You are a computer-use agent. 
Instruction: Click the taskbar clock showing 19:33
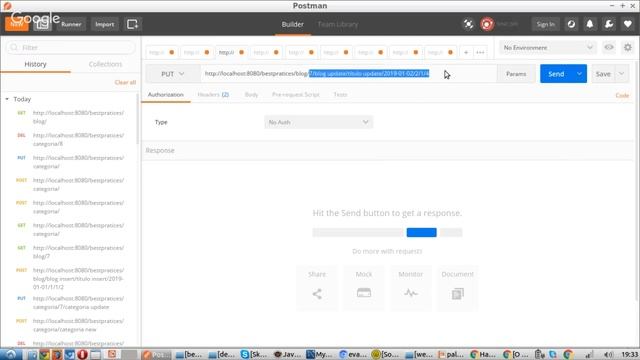coord(629,354)
